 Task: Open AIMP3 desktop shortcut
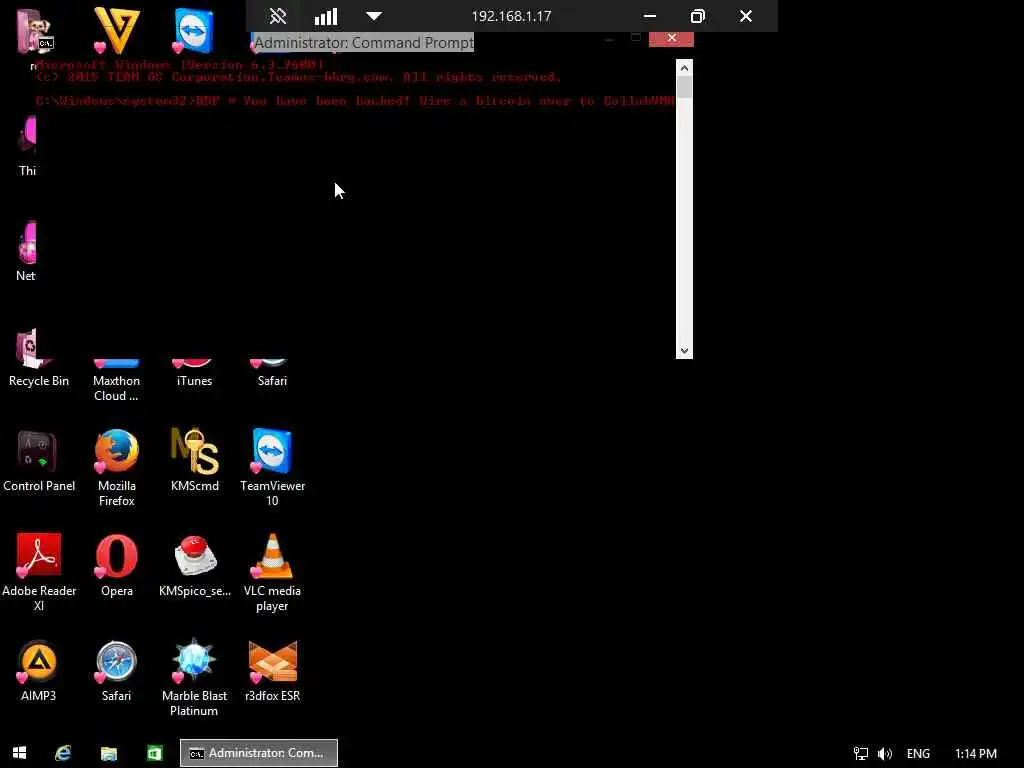tap(39, 671)
